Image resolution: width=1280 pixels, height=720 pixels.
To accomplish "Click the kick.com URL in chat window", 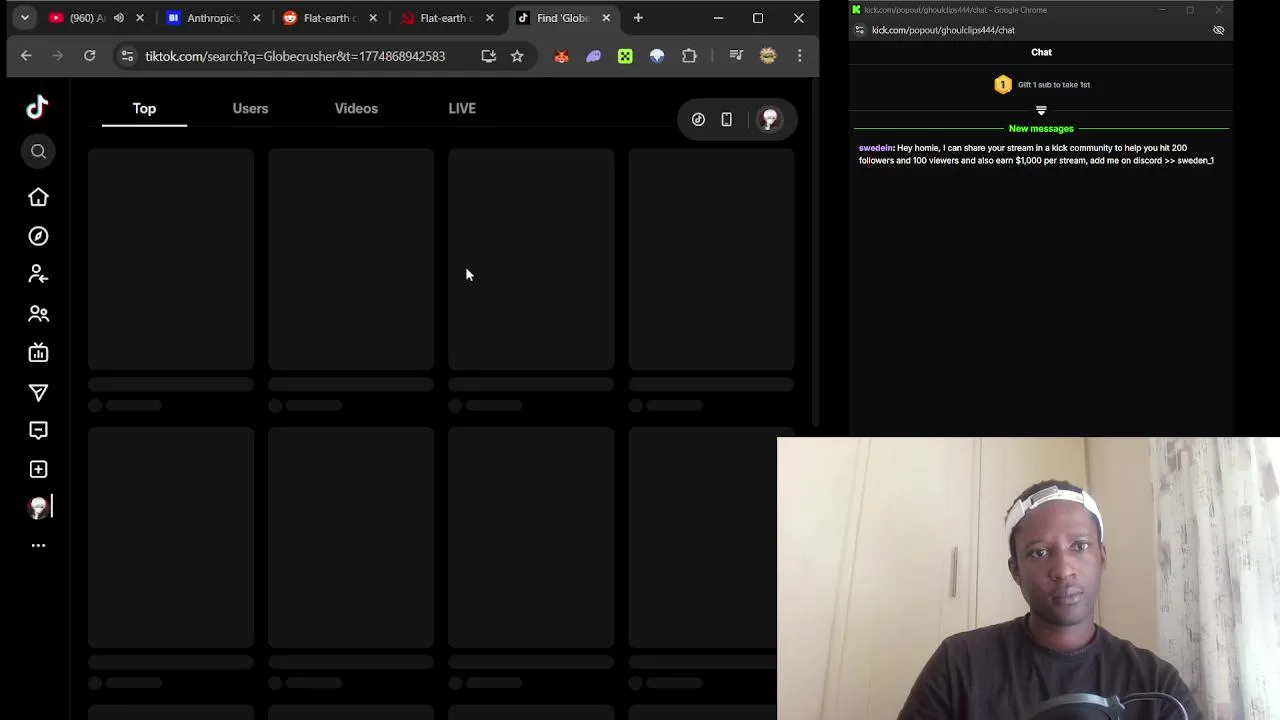I will click(943, 30).
